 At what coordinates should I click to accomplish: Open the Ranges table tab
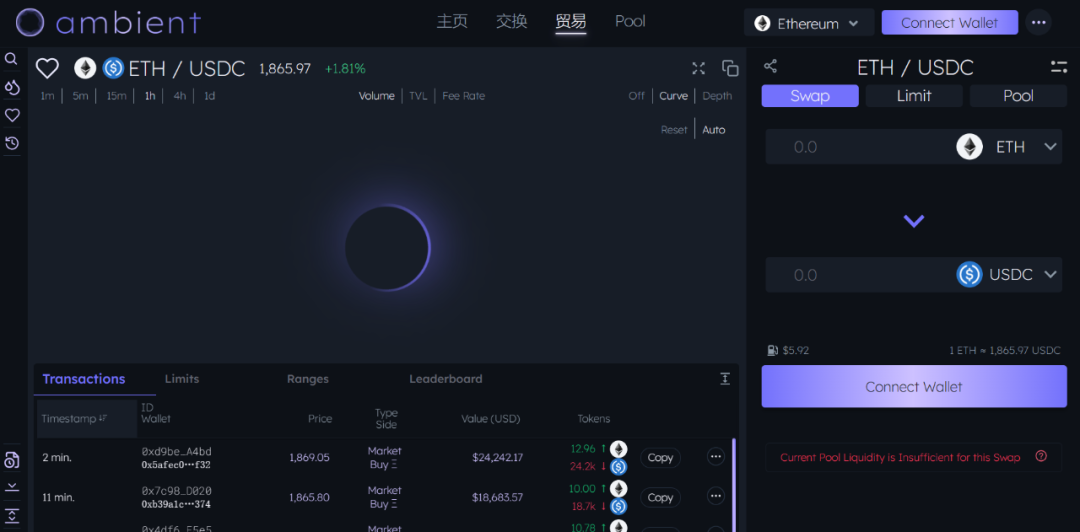point(308,378)
